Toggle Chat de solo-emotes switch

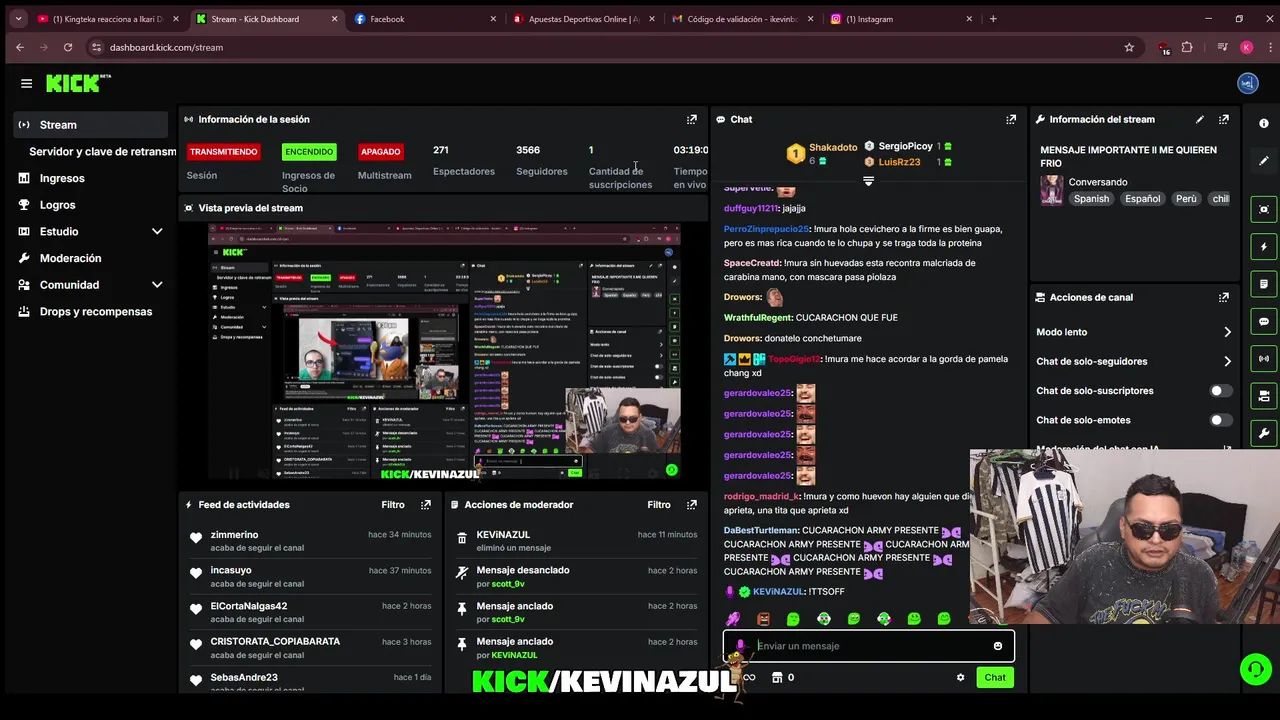(1220, 420)
